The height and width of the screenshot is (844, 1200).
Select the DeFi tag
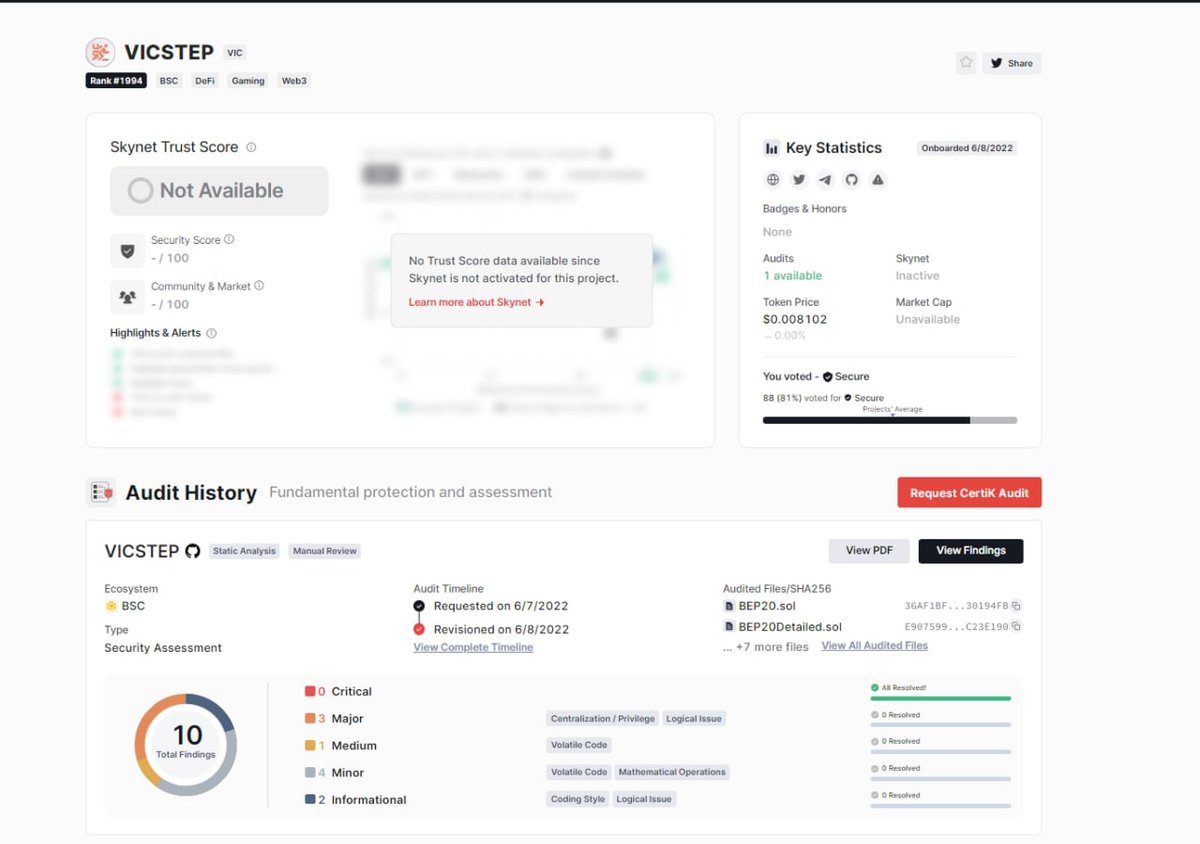(x=205, y=81)
